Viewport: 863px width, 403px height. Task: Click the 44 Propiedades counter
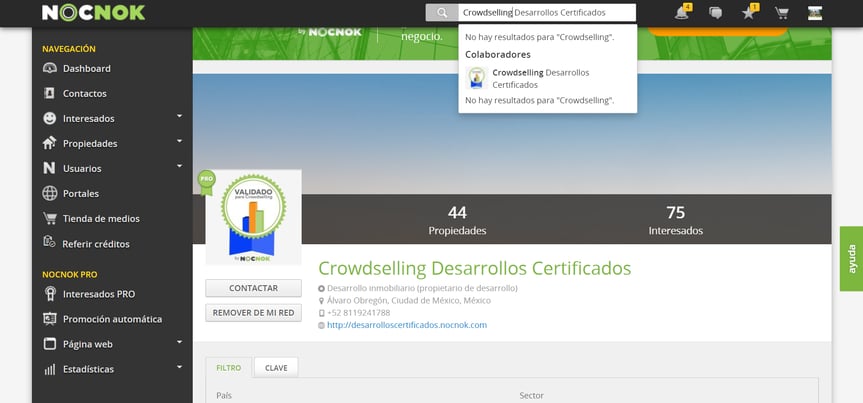[x=457, y=220]
